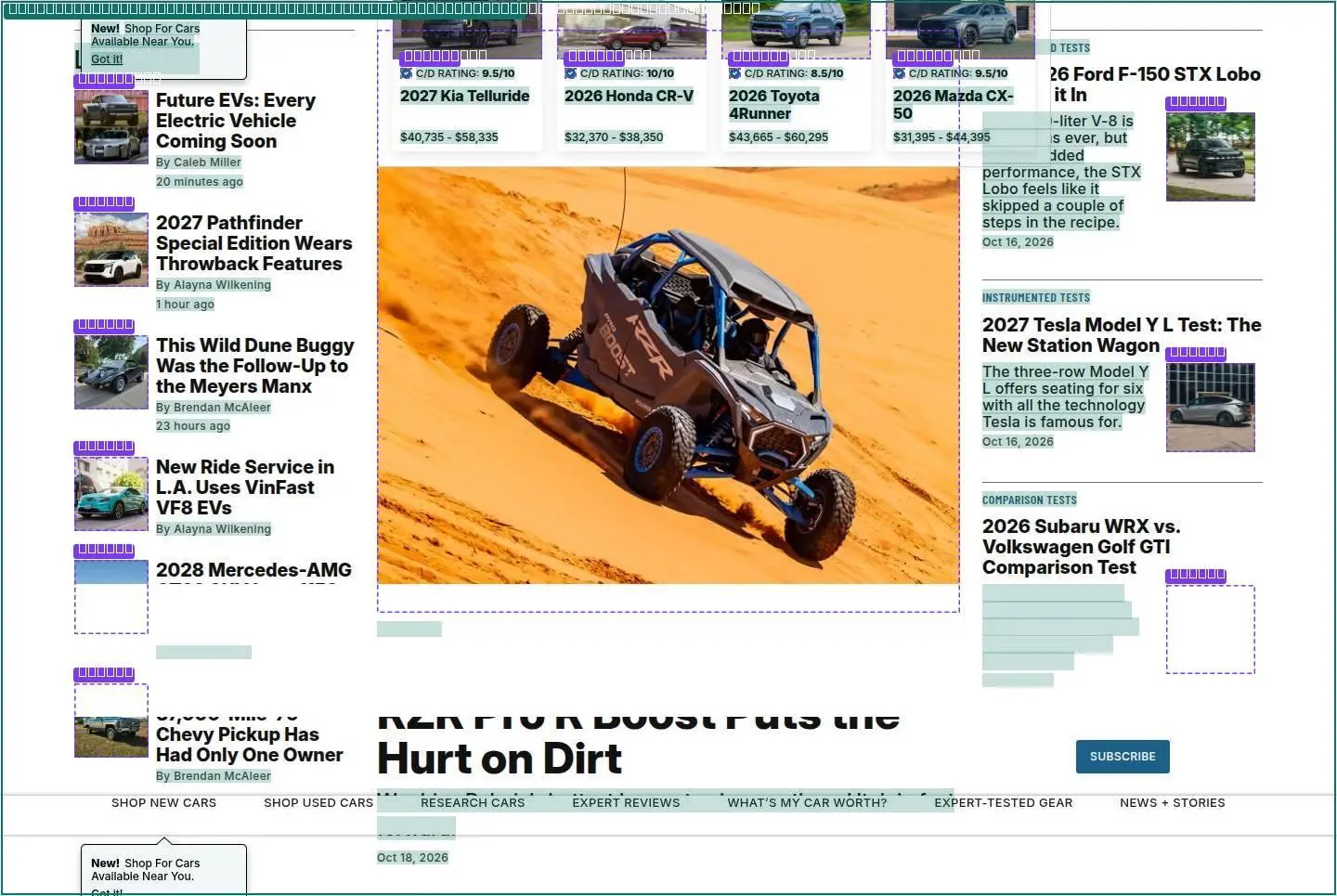This screenshot has height=896, width=1337.
Task: Click the '1 hour ago' timestamp
Action: 185,305
